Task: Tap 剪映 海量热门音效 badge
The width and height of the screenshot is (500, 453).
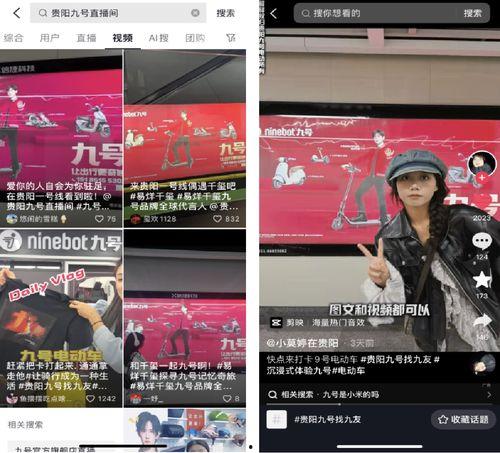Action: point(318,322)
